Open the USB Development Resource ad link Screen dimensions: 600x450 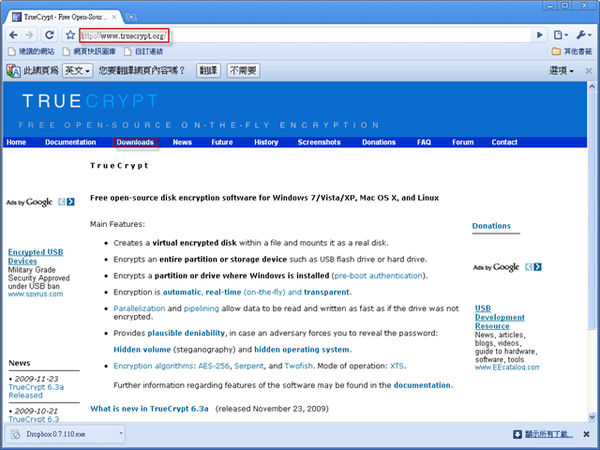click(x=499, y=317)
